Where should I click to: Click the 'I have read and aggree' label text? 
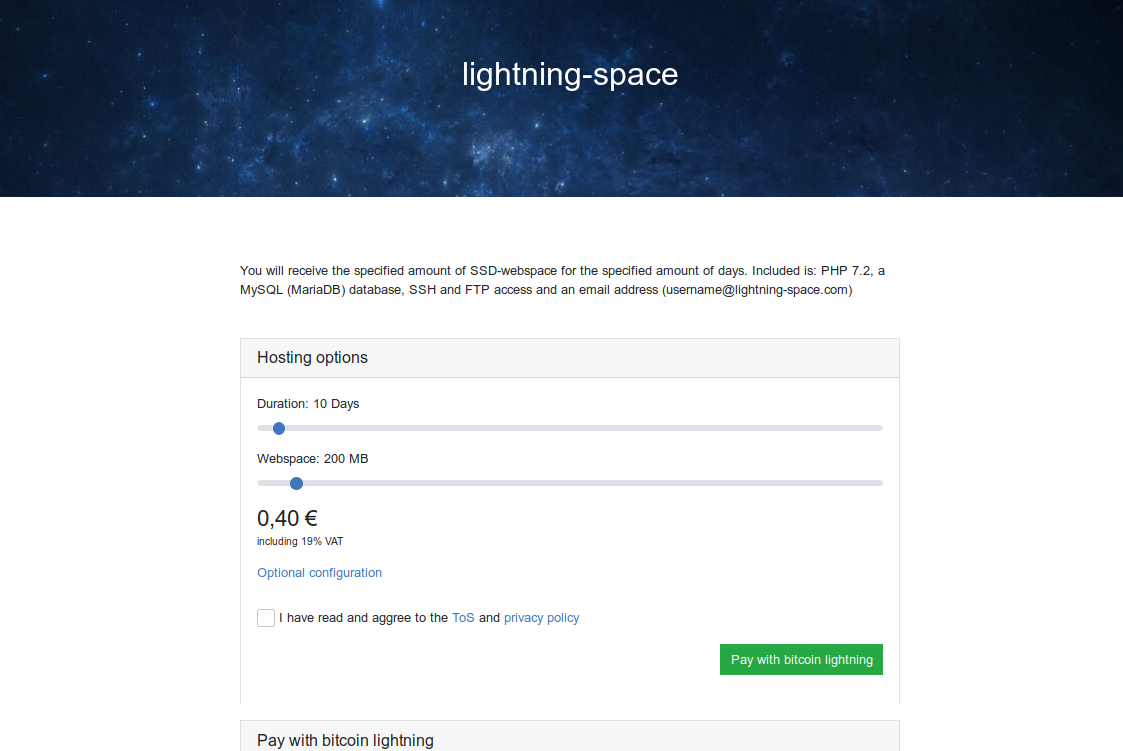[x=363, y=618]
